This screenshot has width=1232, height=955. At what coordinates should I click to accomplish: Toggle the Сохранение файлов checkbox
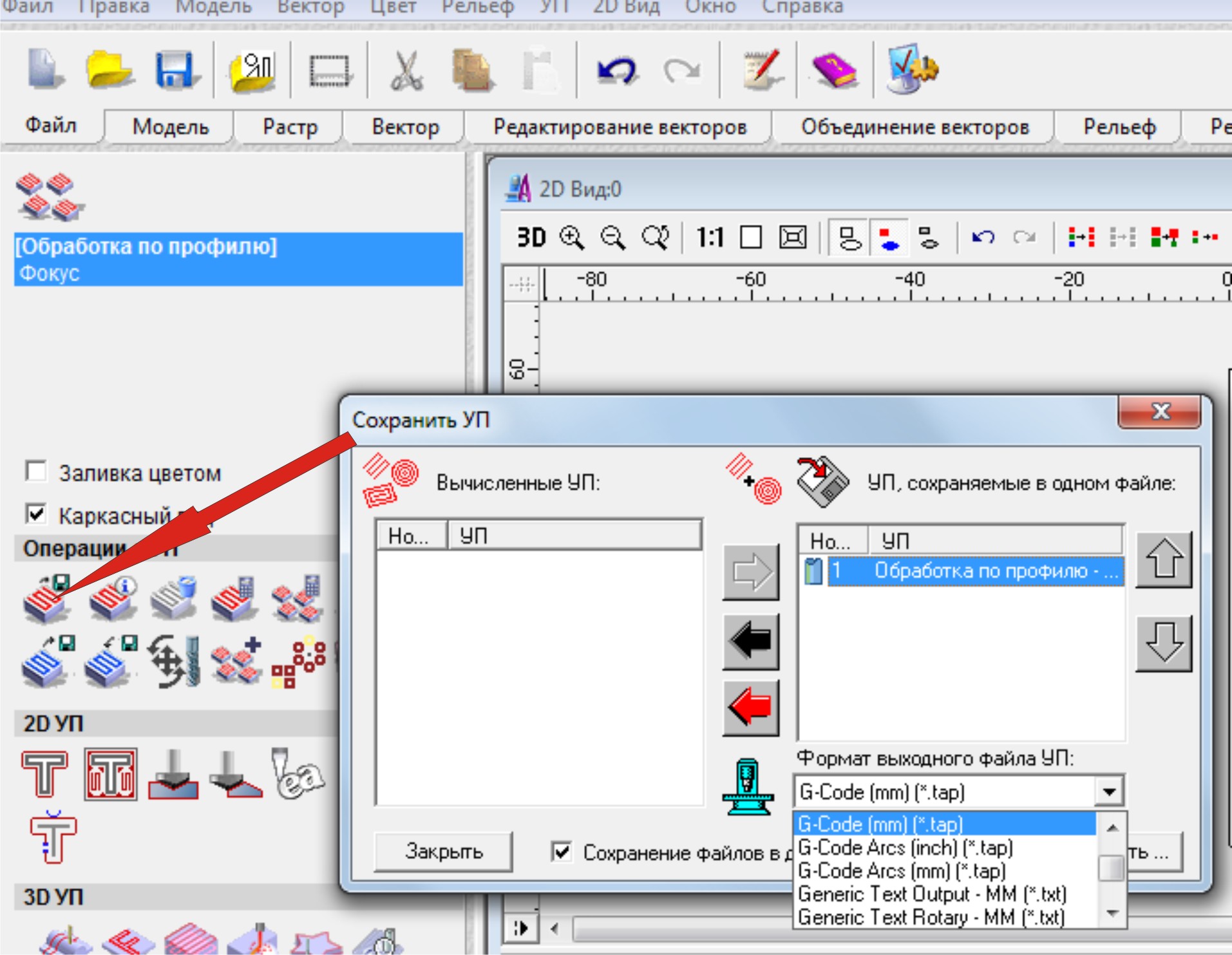(562, 851)
